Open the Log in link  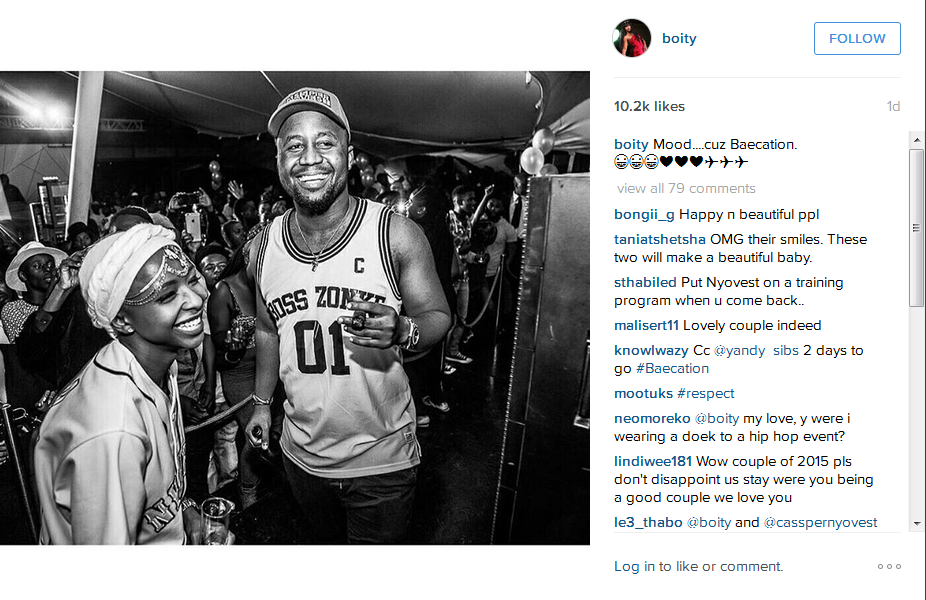[634, 566]
